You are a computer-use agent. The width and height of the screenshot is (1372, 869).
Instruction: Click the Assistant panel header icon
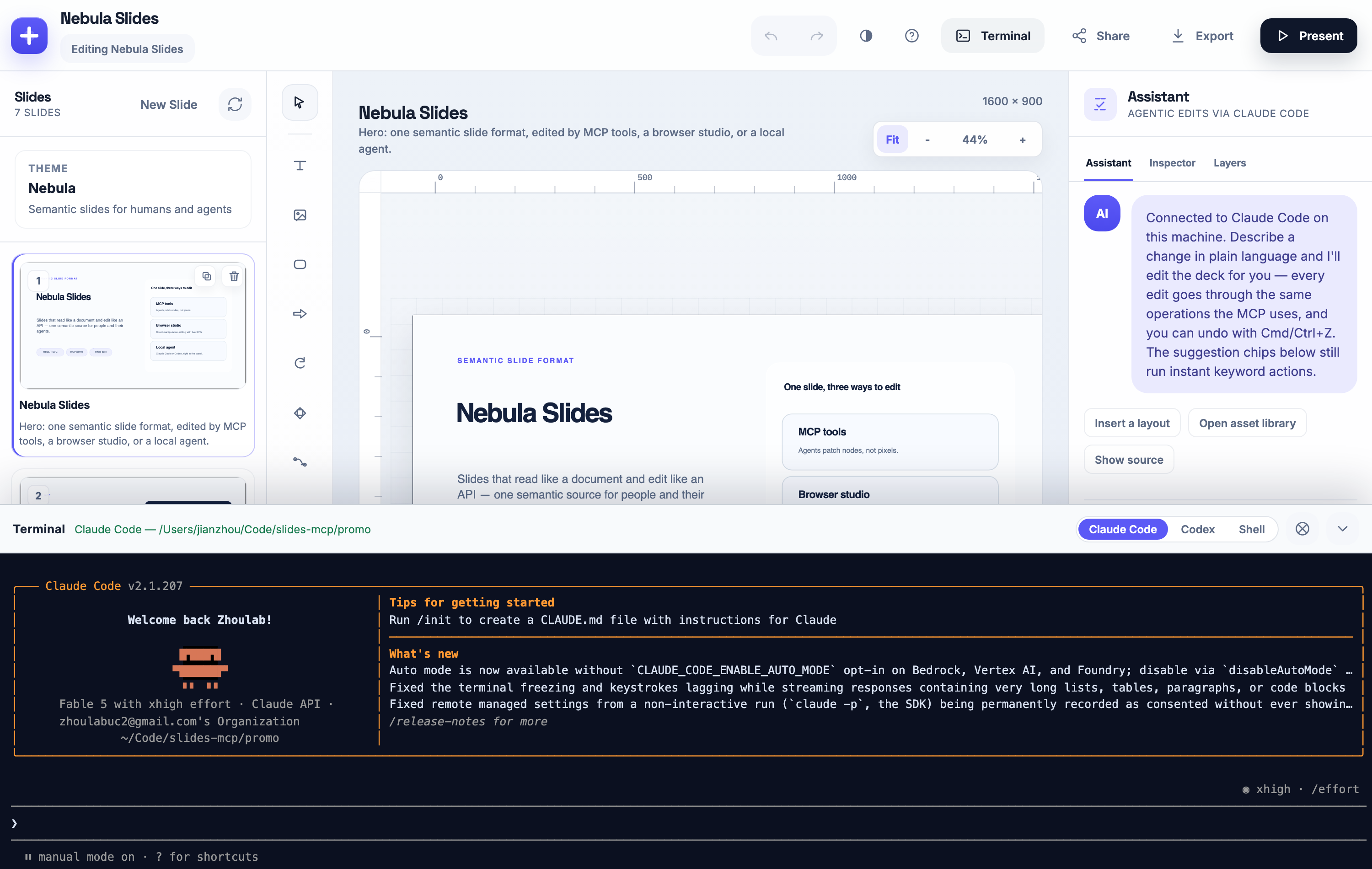(x=1099, y=104)
